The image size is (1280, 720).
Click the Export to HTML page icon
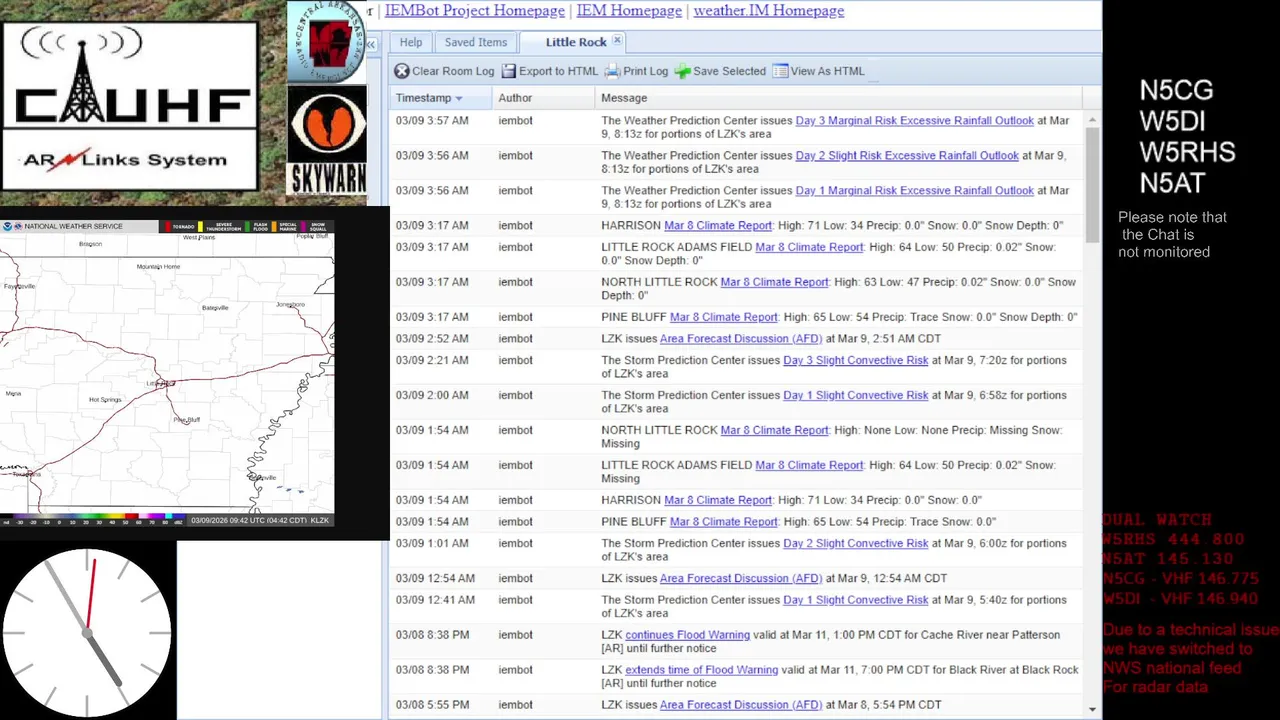[509, 71]
